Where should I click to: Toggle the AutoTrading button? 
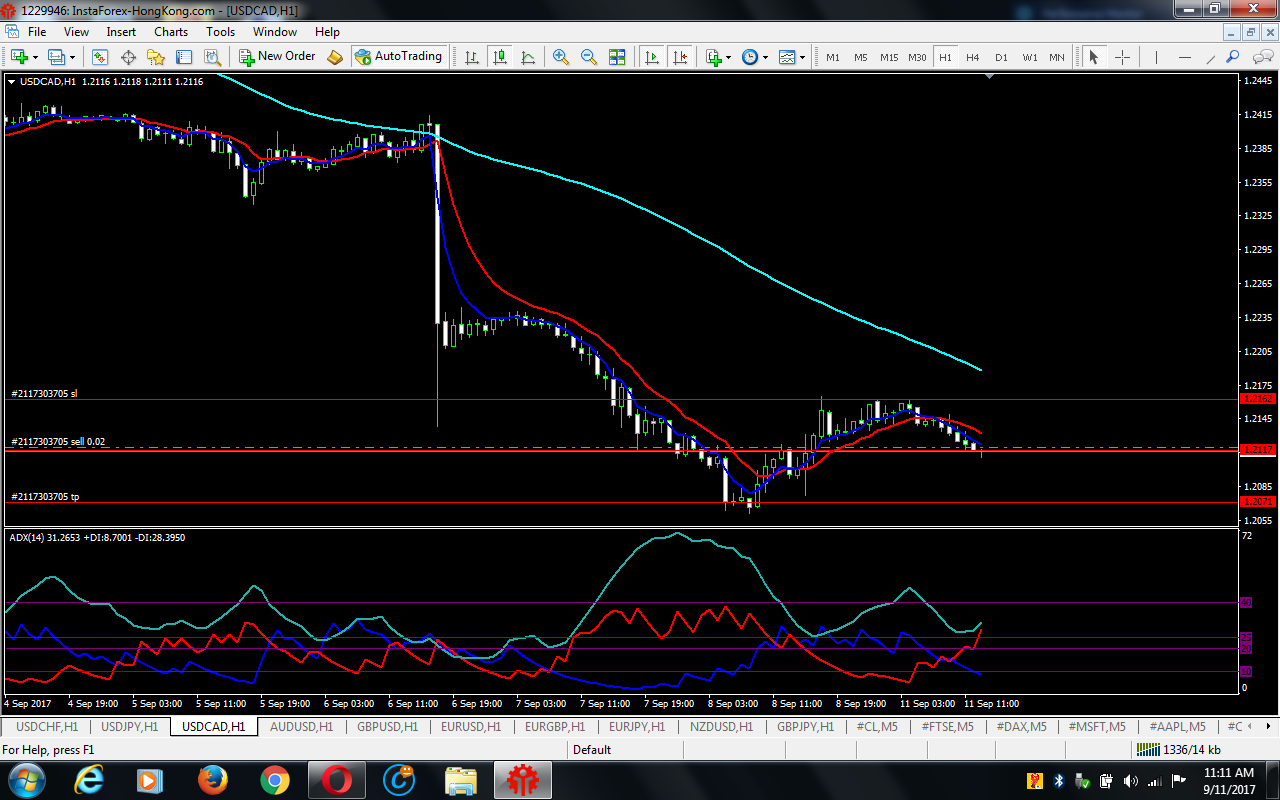click(x=398, y=57)
